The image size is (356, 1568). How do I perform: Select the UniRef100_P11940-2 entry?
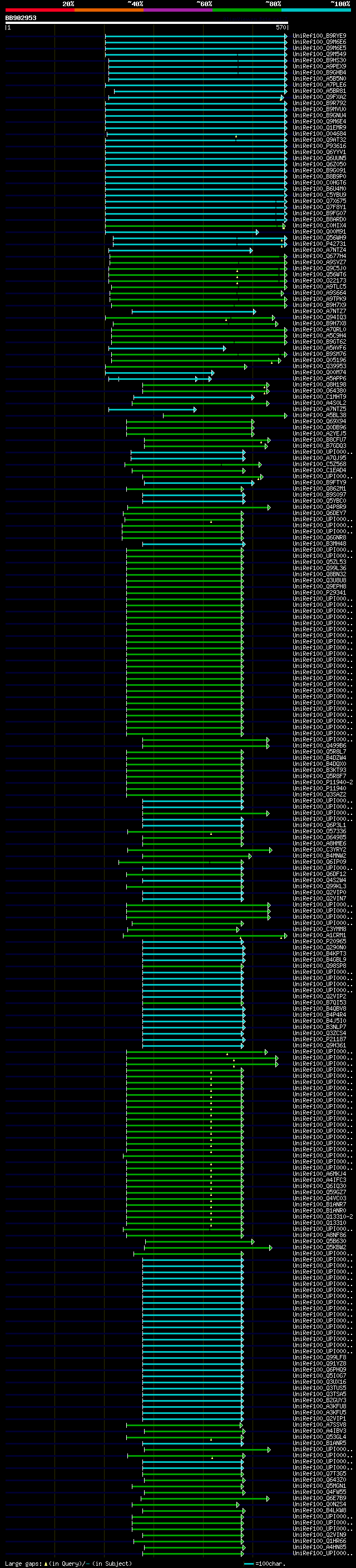(323, 782)
